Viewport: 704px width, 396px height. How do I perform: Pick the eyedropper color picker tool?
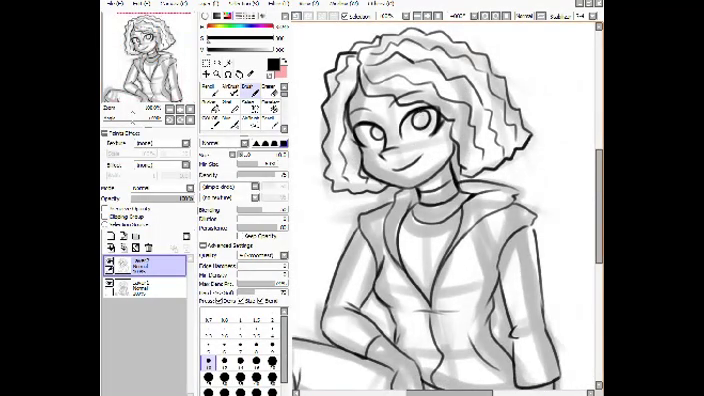pos(250,74)
